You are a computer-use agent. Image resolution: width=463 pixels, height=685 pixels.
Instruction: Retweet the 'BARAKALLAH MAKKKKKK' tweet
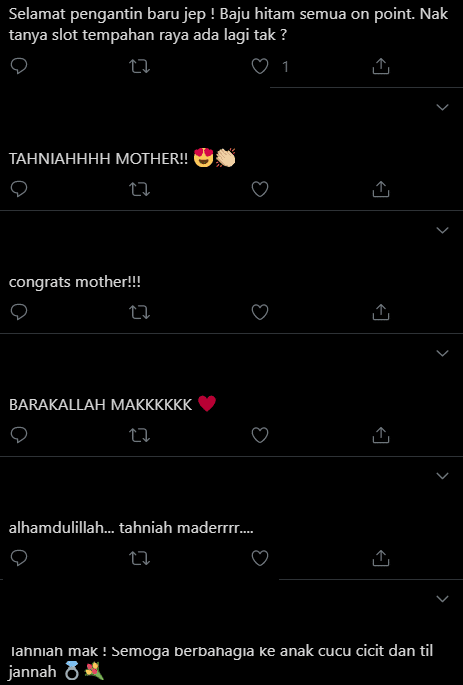139,435
